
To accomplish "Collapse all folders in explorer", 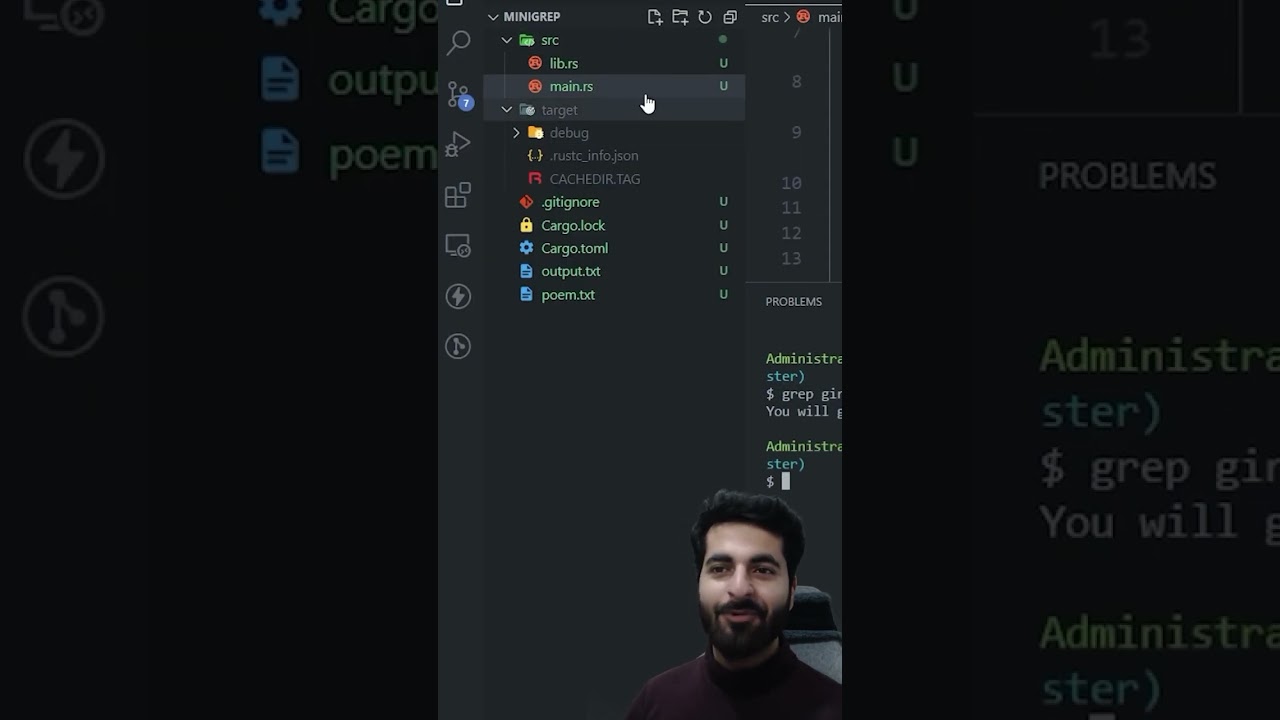I will point(730,17).
